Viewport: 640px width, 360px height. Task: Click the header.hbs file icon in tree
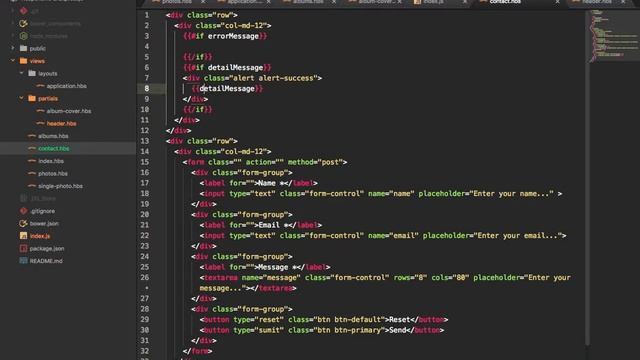pos(40,123)
